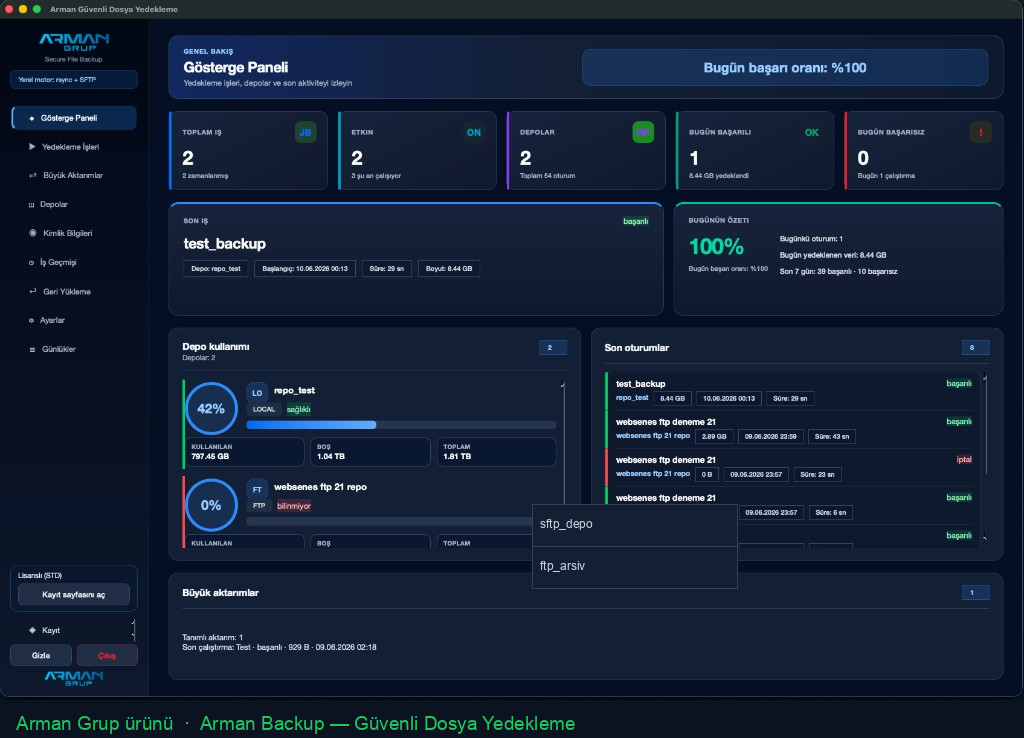Click the LOCAL type tag
The width and height of the screenshot is (1024, 738).
tap(264, 409)
